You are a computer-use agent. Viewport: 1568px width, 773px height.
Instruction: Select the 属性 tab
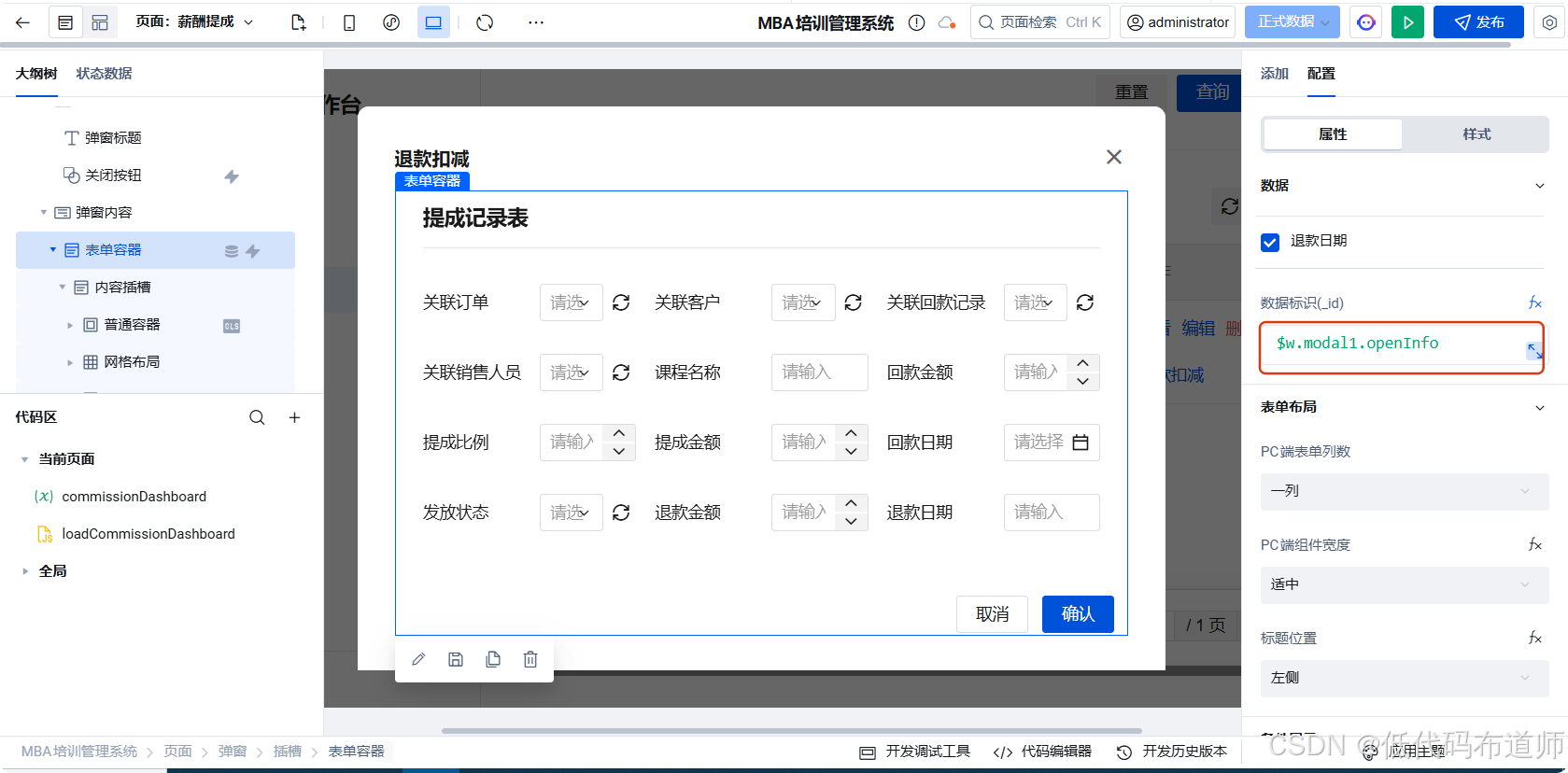[1333, 134]
